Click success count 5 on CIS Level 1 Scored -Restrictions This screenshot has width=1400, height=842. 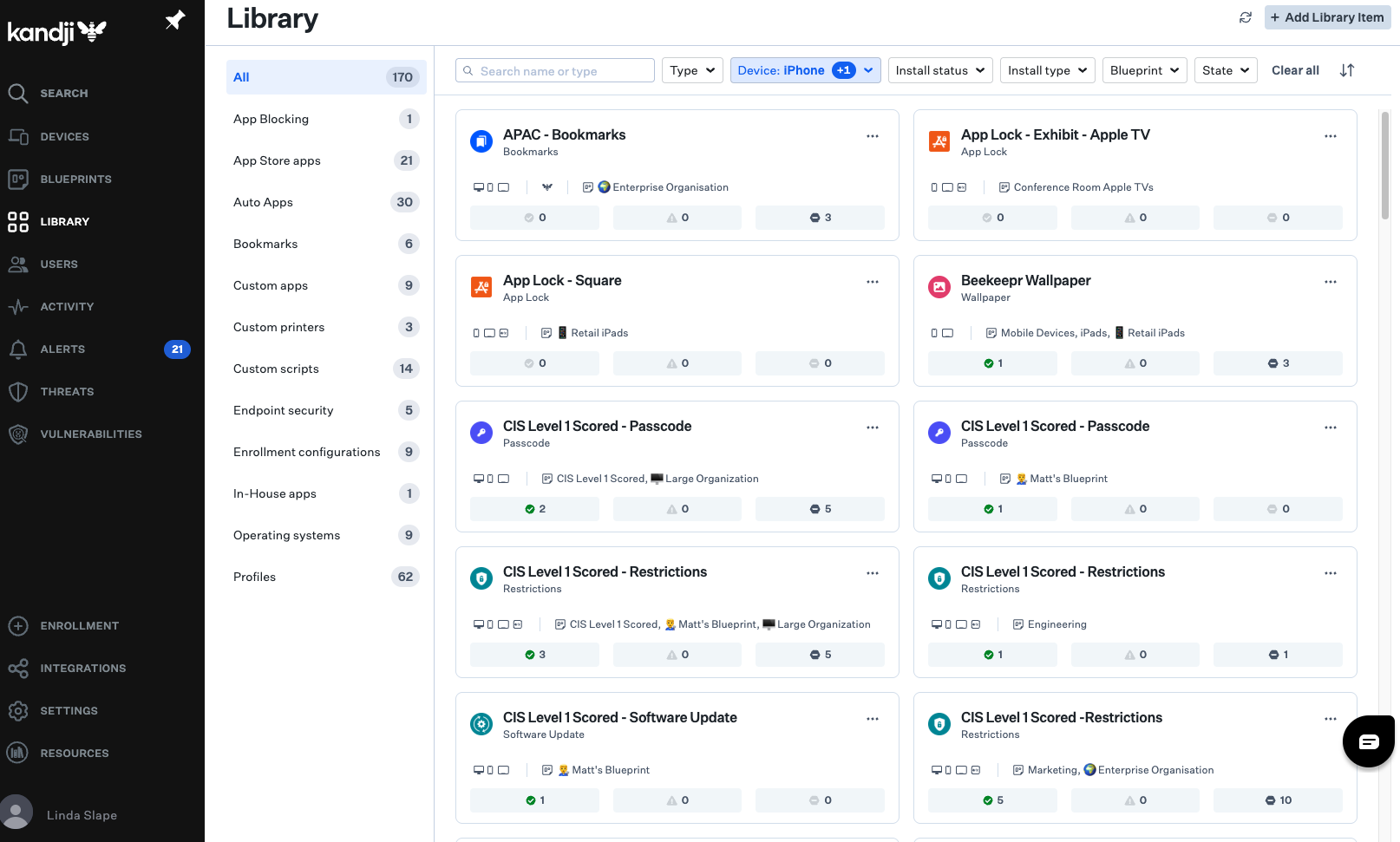(993, 800)
